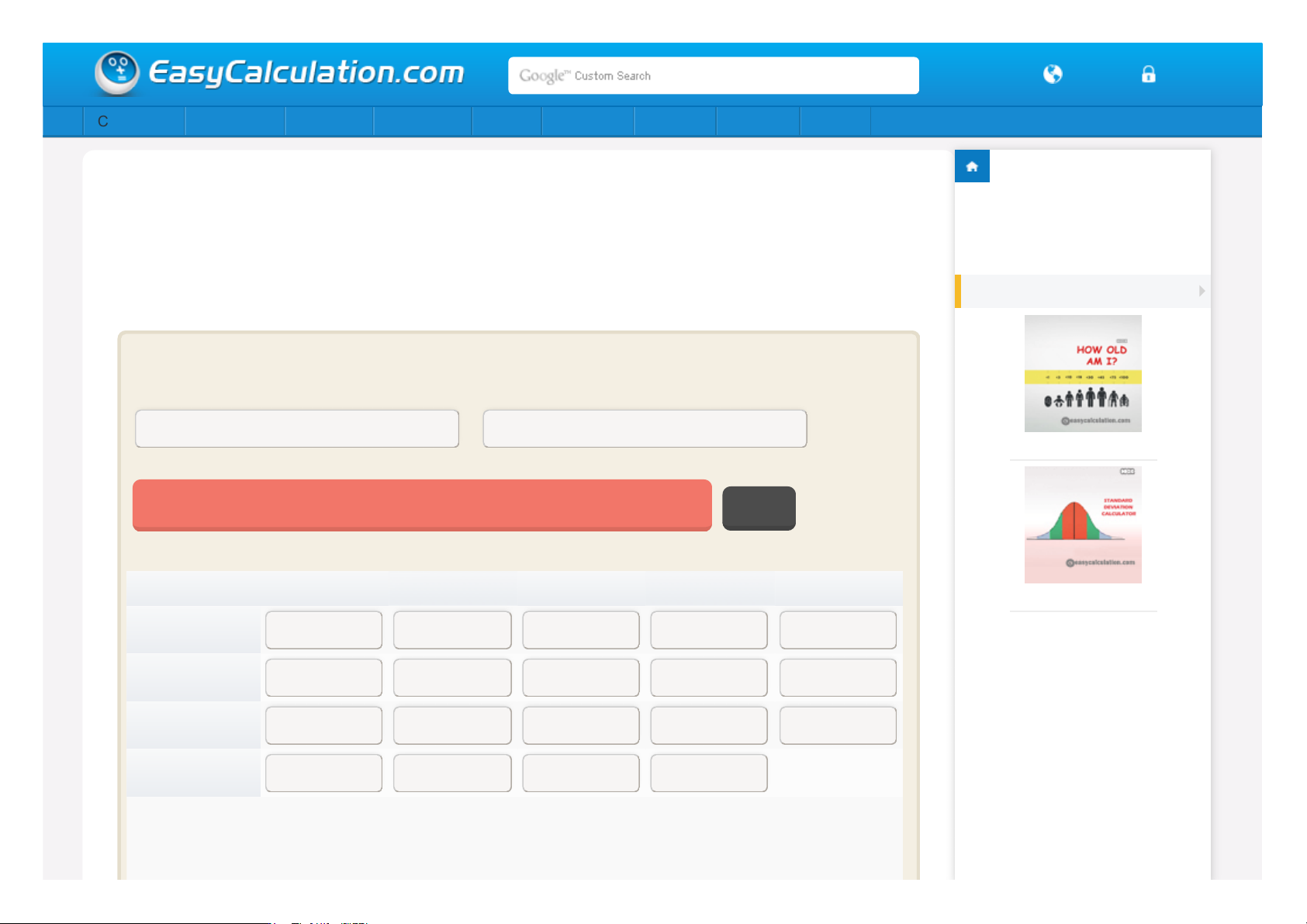Click first cell in table's bottom input row
Viewport: 1307px width, 924px height.
tap(323, 773)
